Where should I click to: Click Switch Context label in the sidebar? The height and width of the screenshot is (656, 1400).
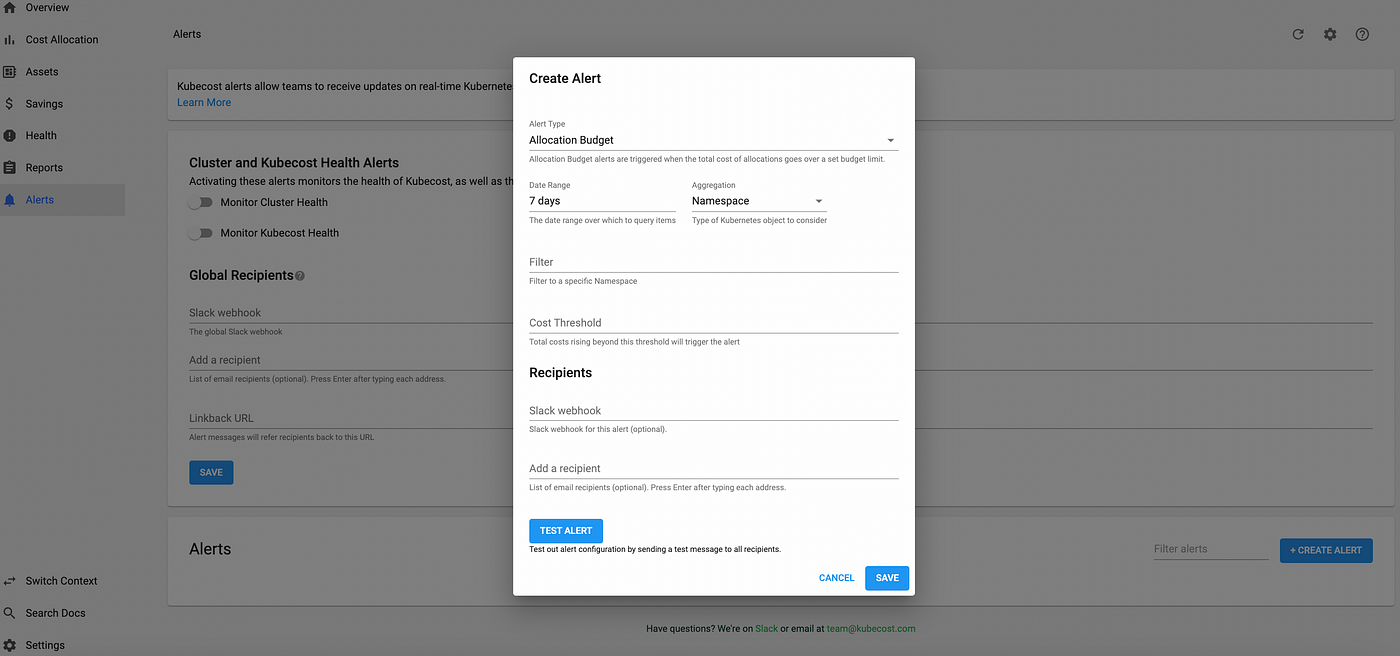pyautogui.click(x=61, y=581)
